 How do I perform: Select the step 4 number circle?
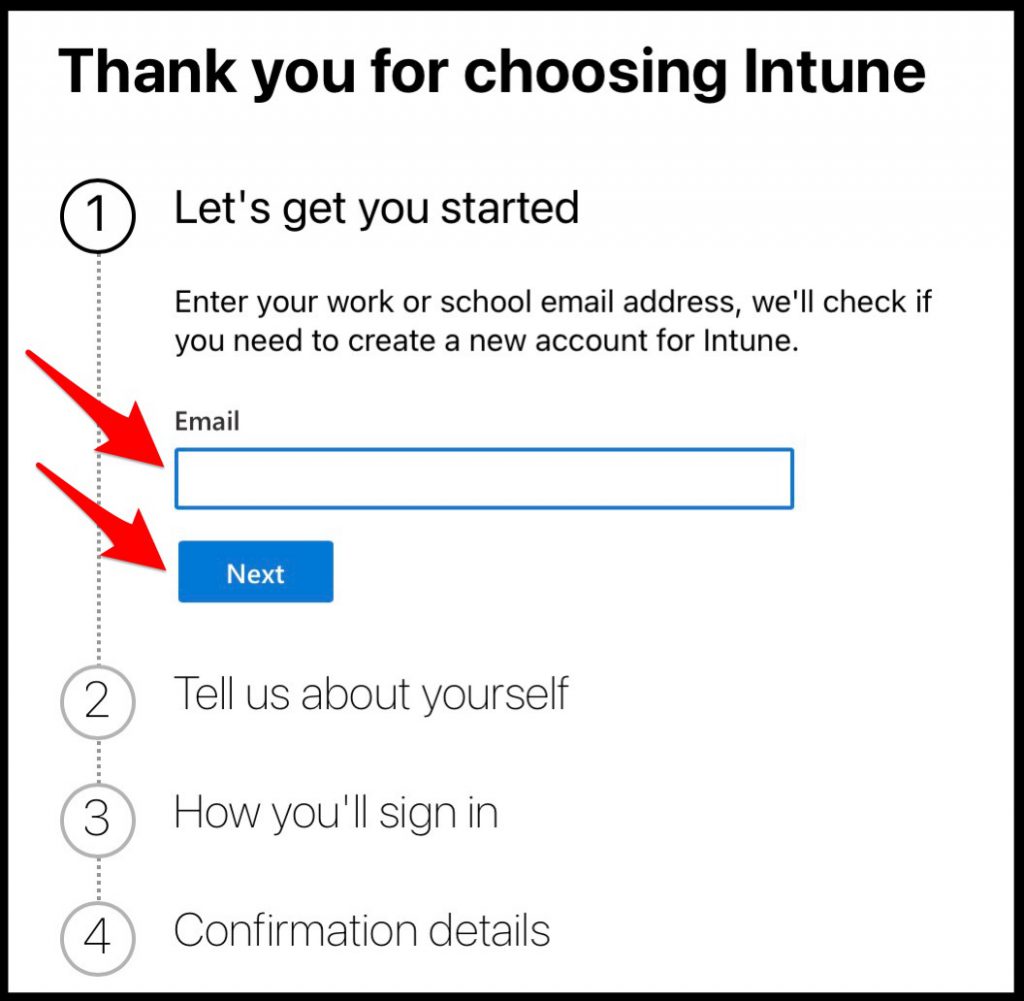coord(97,938)
